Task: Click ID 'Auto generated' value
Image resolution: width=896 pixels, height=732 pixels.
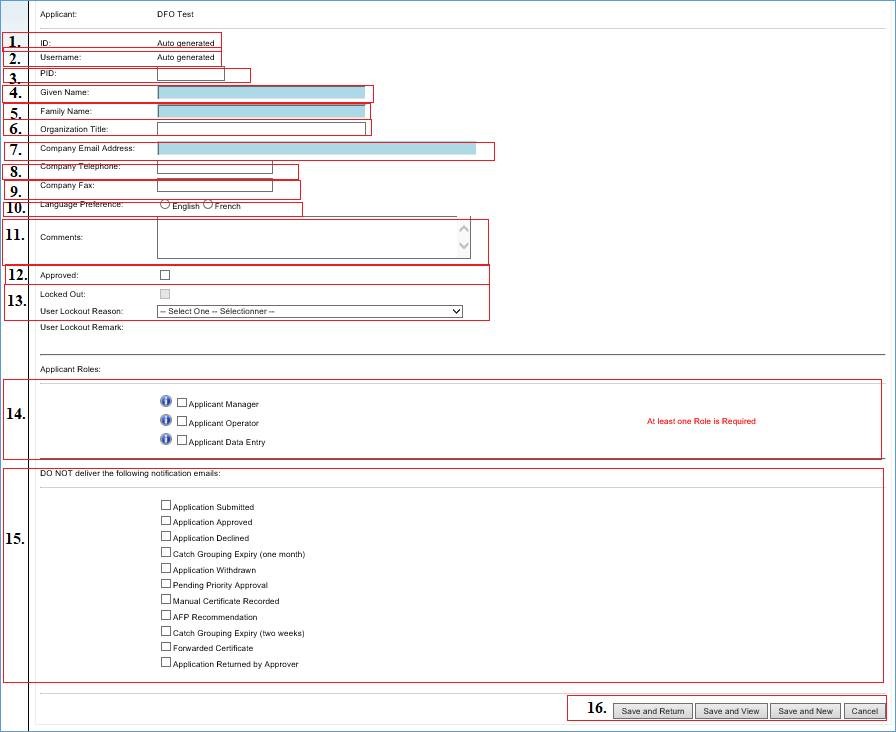Action: point(186,43)
